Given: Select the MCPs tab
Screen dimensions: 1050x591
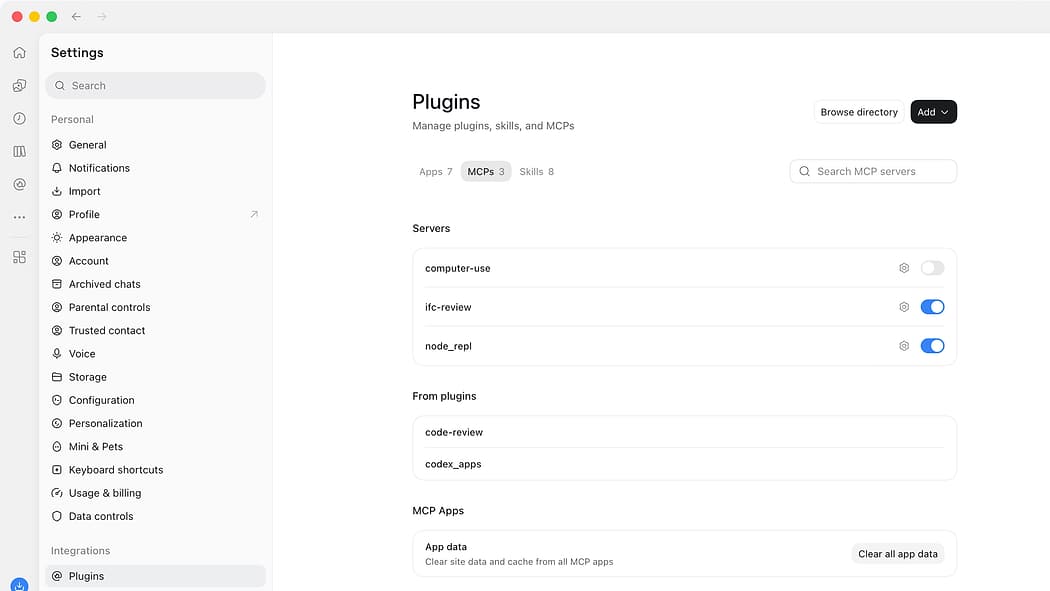Looking at the screenshot, I should point(486,171).
